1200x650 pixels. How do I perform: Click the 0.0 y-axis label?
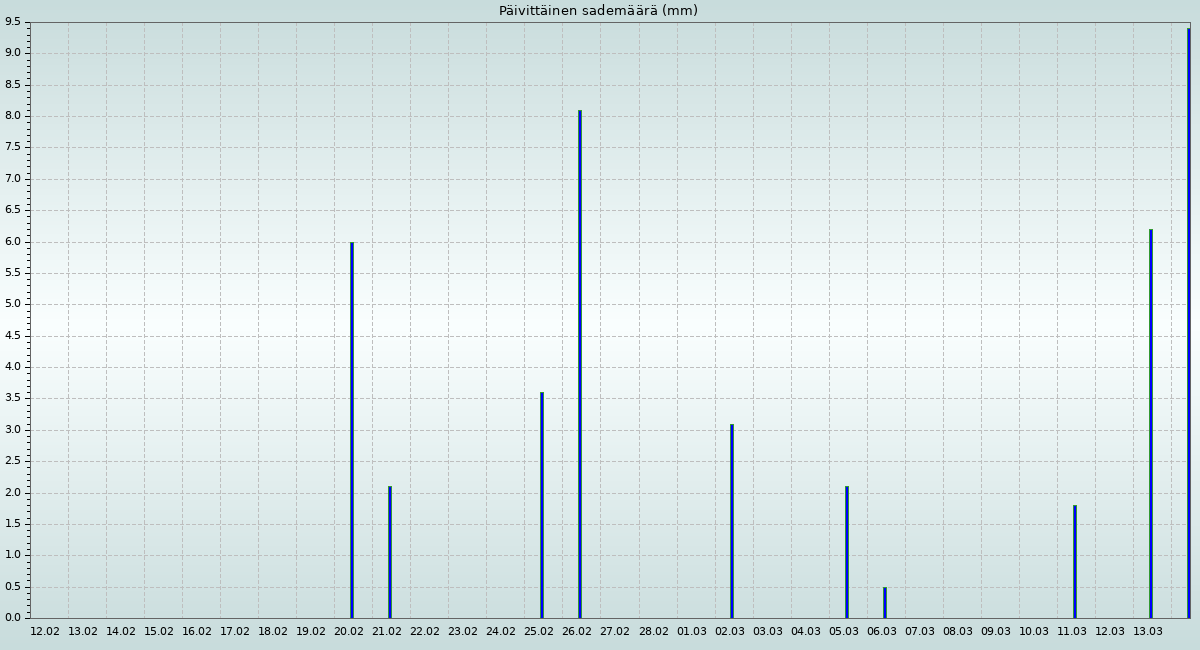(13, 617)
